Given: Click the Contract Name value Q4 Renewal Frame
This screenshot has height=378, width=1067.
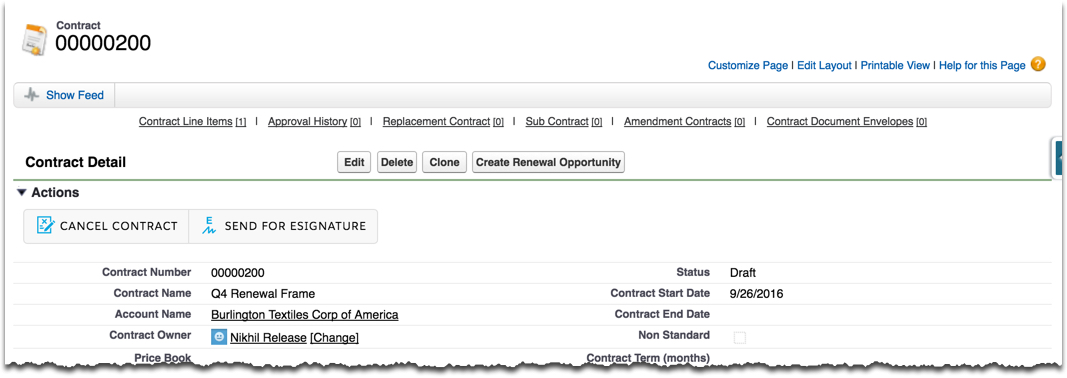Looking at the screenshot, I should point(263,294).
